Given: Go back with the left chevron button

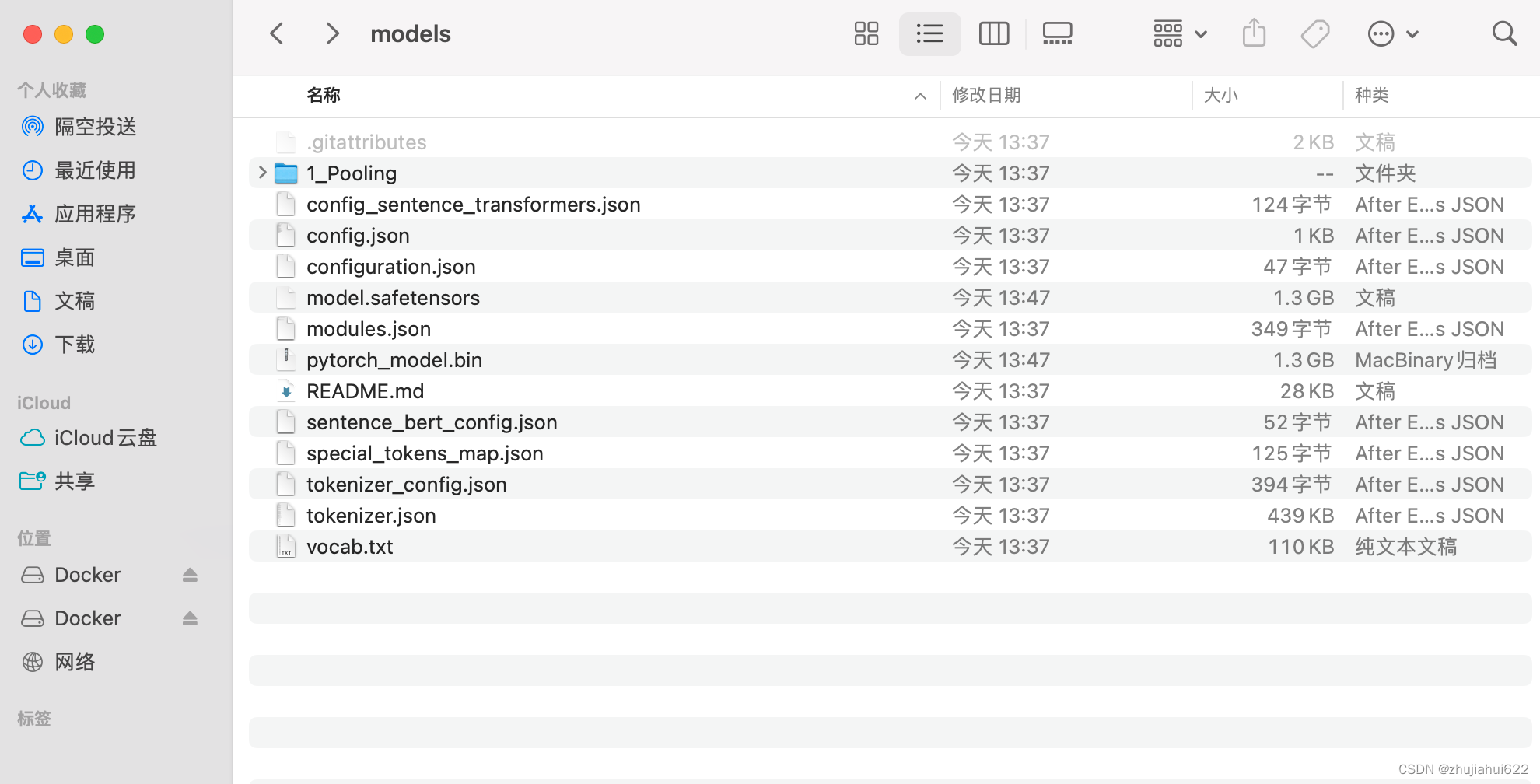Looking at the screenshot, I should pos(277,33).
